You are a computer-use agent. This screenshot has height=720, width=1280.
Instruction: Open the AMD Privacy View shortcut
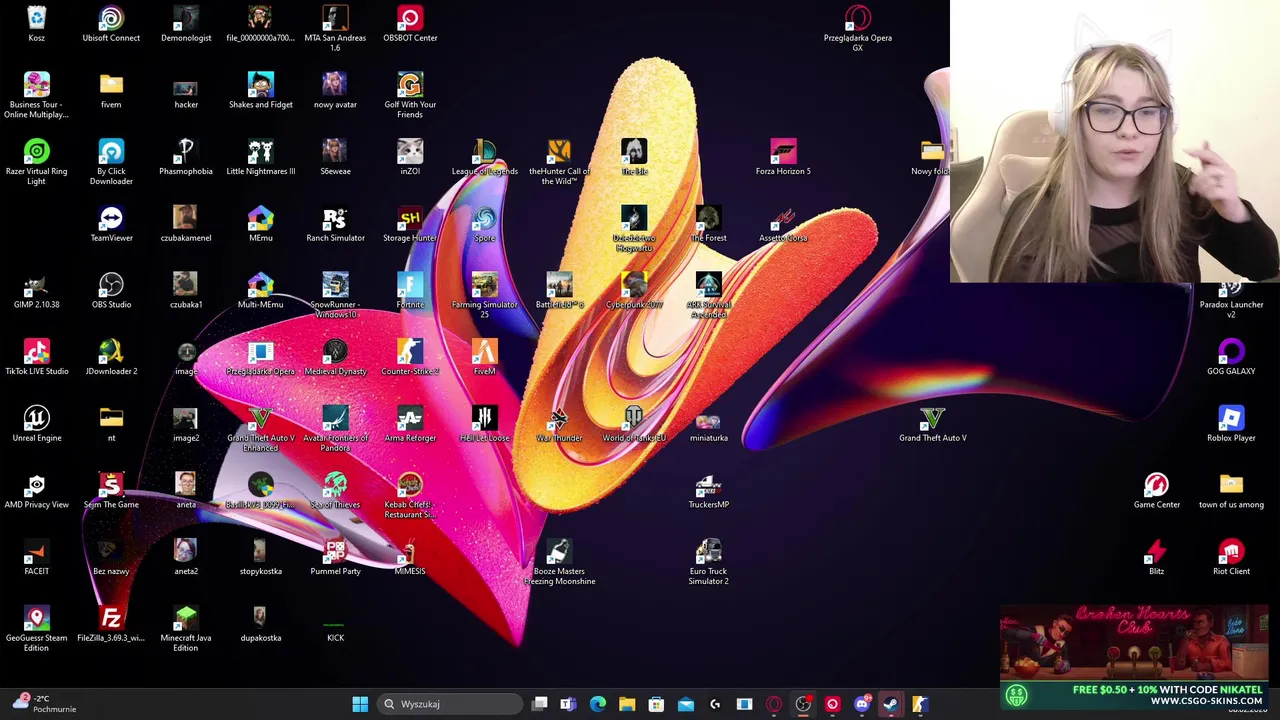click(36, 491)
